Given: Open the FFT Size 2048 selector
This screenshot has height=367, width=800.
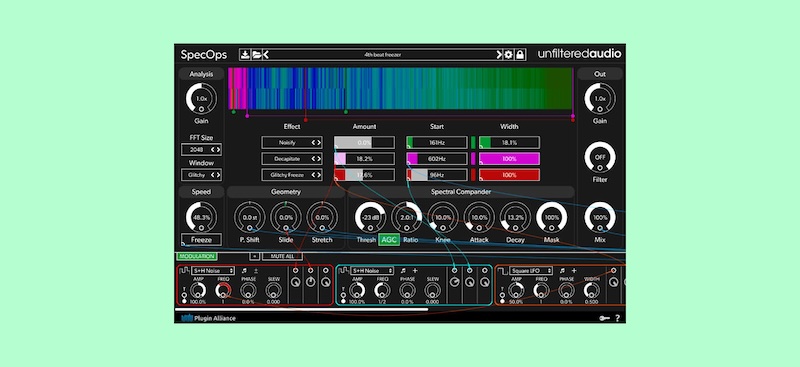Looking at the screenshot, I should point(201,150).
